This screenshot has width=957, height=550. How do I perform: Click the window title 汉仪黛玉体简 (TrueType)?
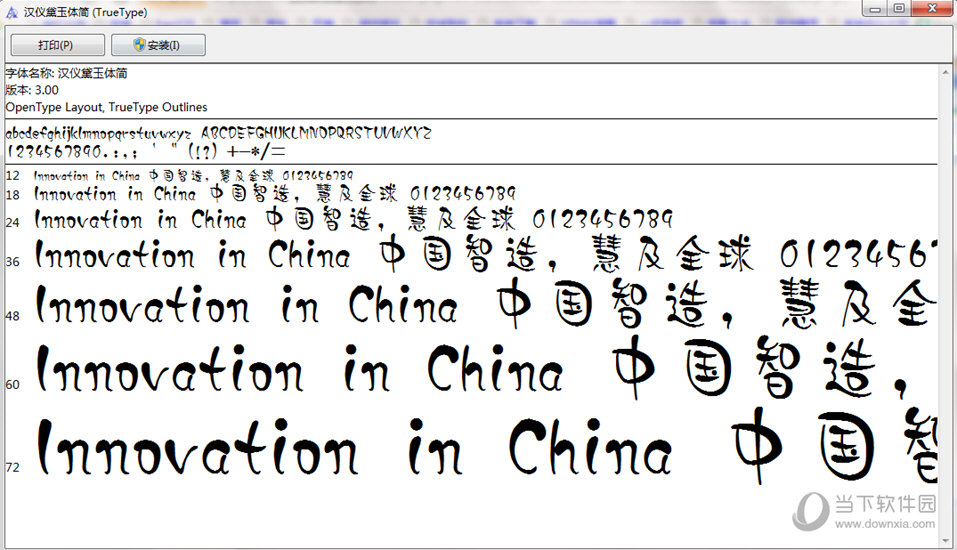[85, 12]
